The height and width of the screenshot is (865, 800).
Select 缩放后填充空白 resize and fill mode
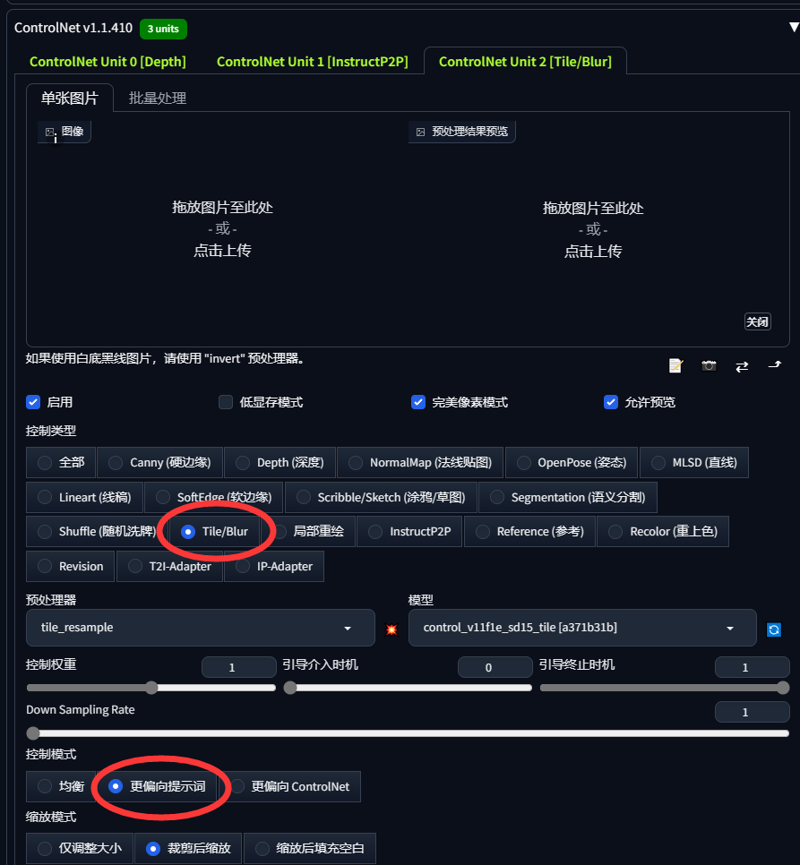(310, 848)
